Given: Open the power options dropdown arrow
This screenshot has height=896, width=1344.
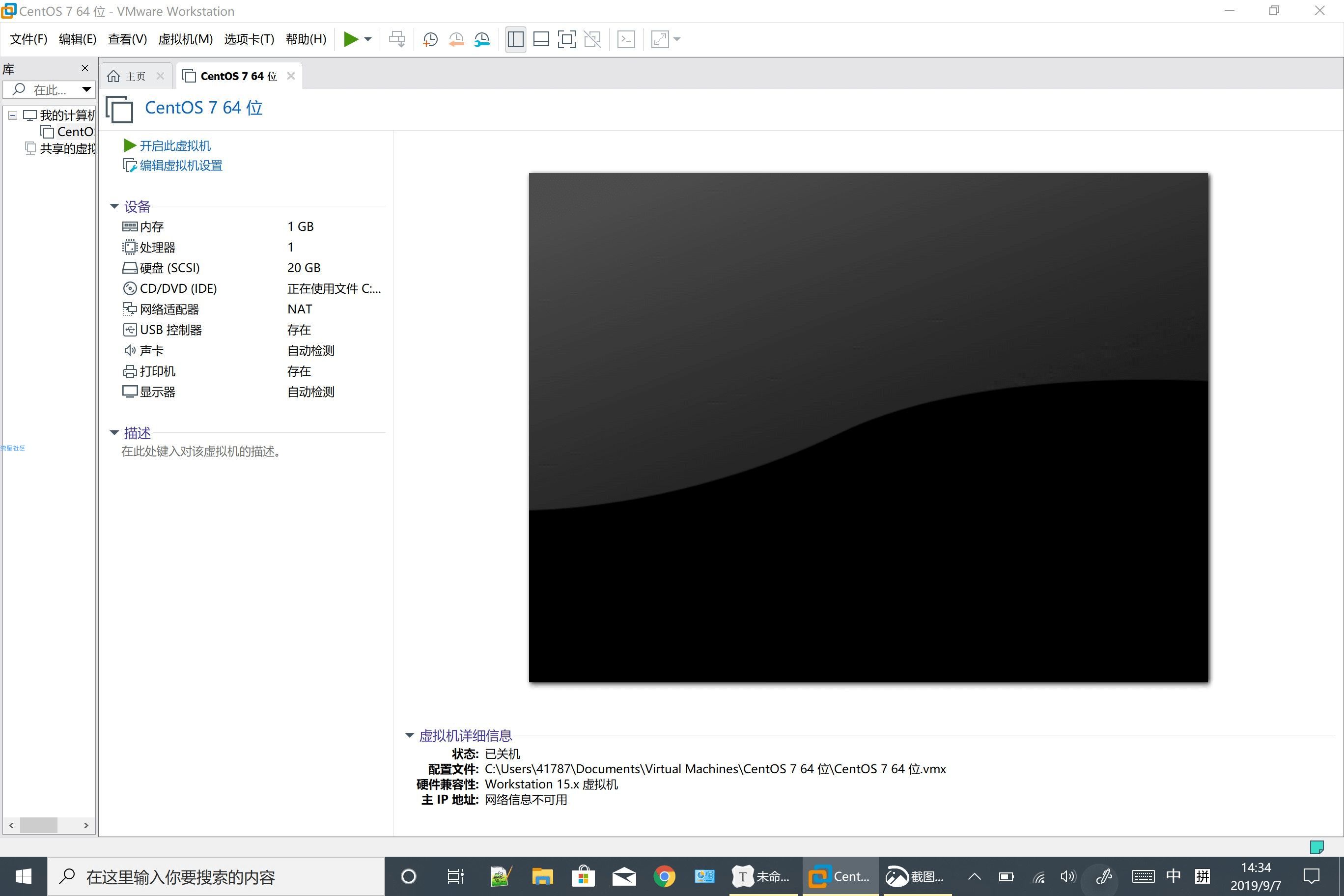Looking at the screenshot, I should click(x=368, y=39).
